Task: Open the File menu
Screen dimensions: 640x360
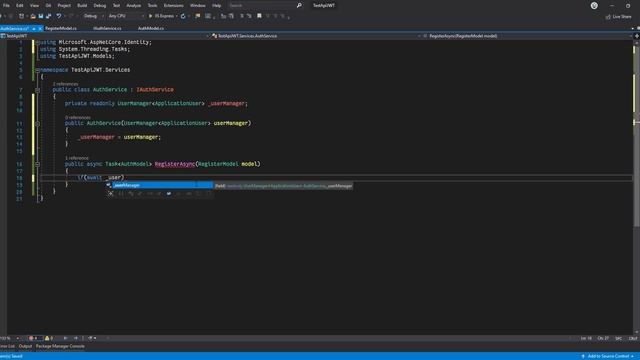Action: [x=6, y=6]
